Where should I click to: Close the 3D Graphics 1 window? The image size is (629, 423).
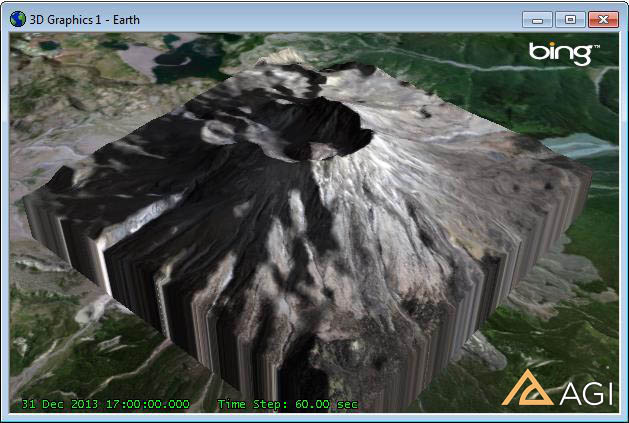click(x=602, y=18)
